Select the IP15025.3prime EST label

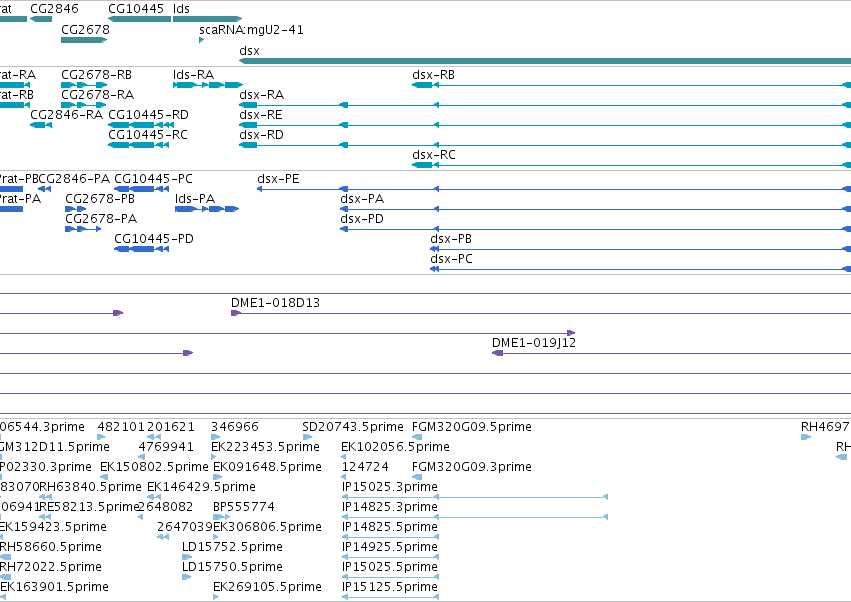[390, 487]
